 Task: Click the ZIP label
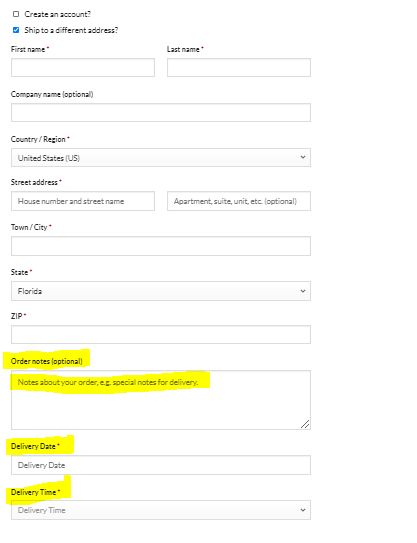tap(17, 316)
